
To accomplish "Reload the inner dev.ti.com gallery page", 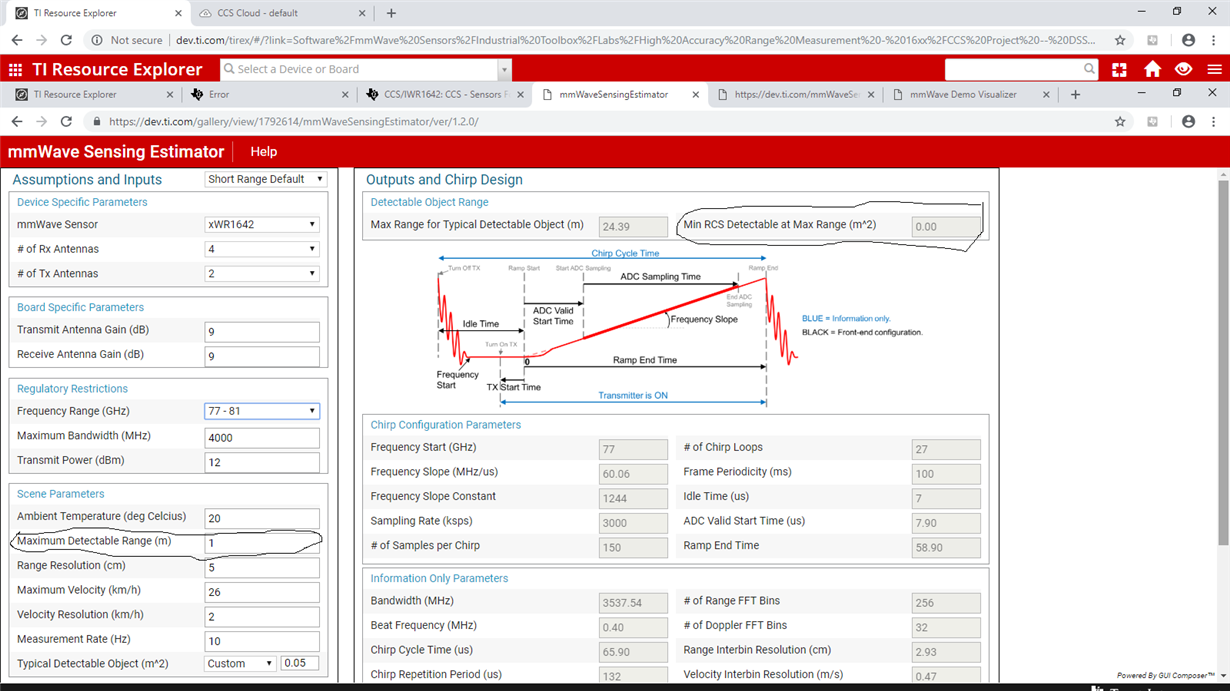I will (x=66, y=121).
